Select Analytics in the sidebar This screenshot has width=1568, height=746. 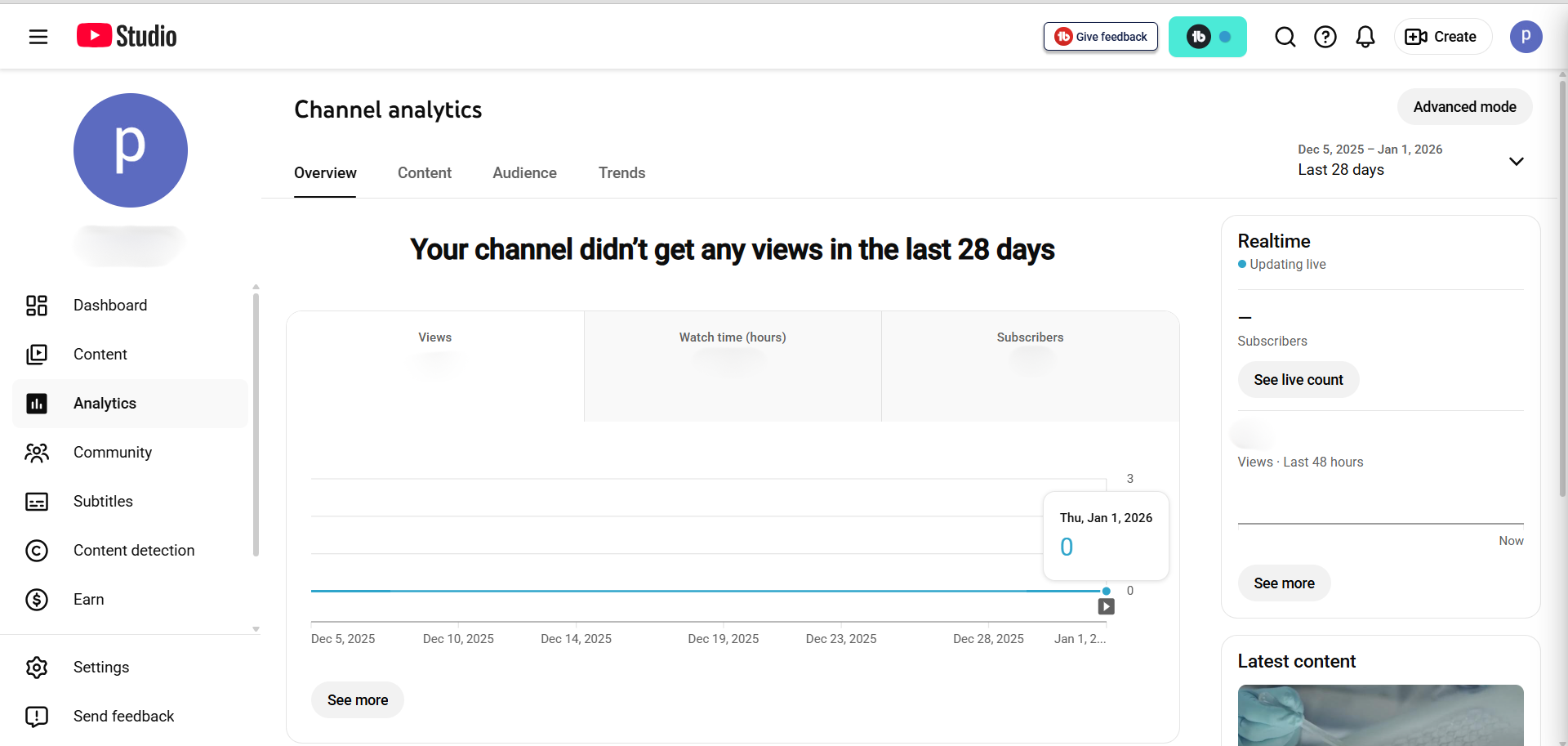tap(131, 404)
